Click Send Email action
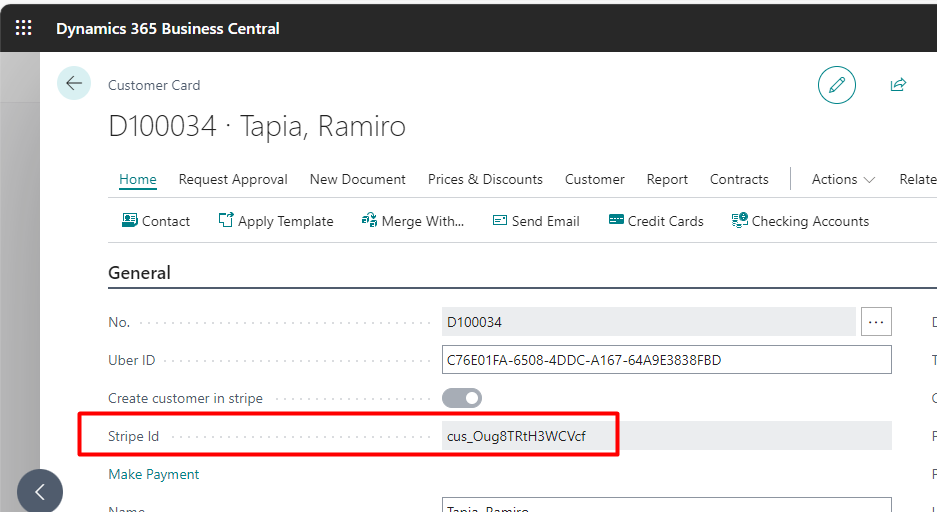Viewport: 937px width, 512px height. (535, 221)
